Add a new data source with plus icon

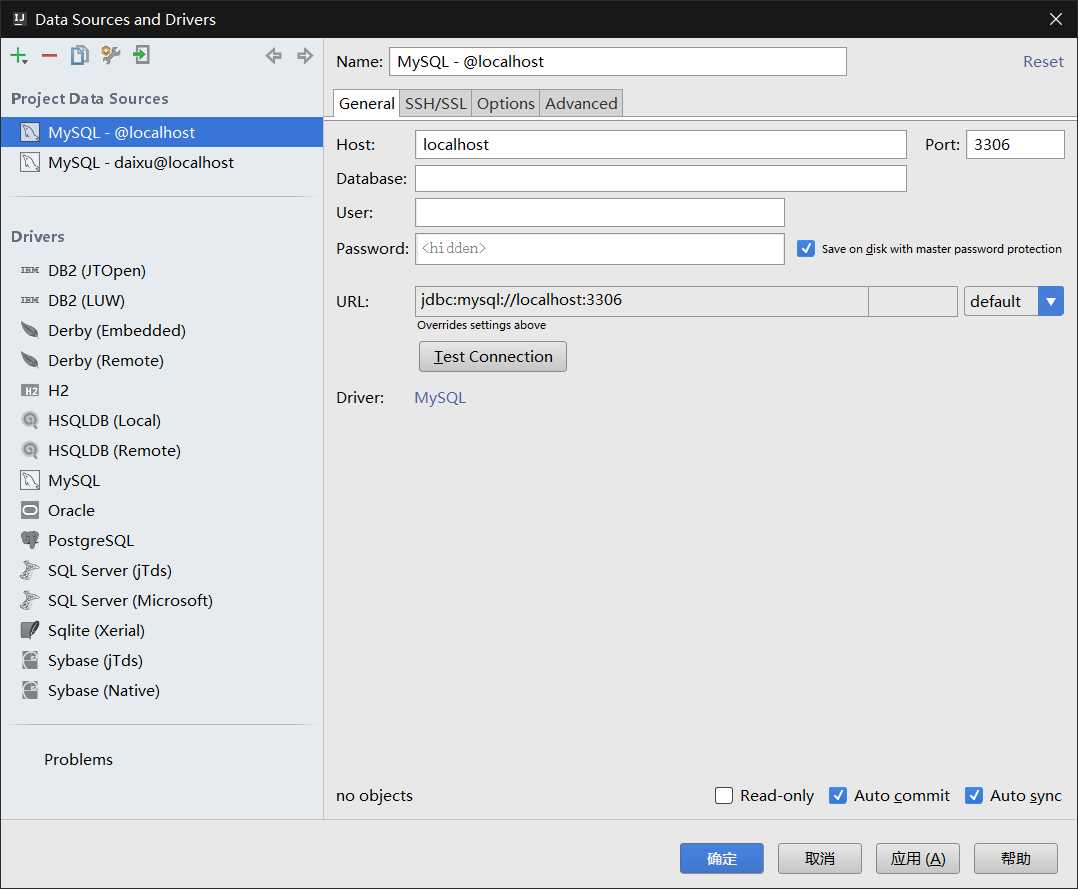(19, 56)
